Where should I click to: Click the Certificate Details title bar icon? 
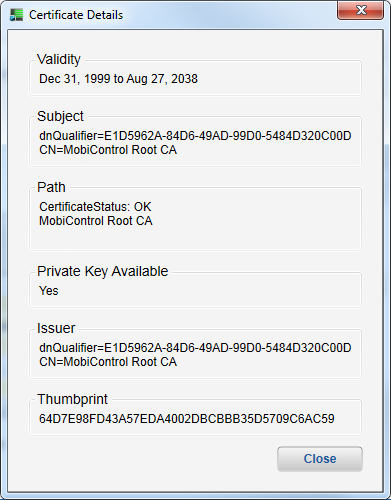(16, 15)
